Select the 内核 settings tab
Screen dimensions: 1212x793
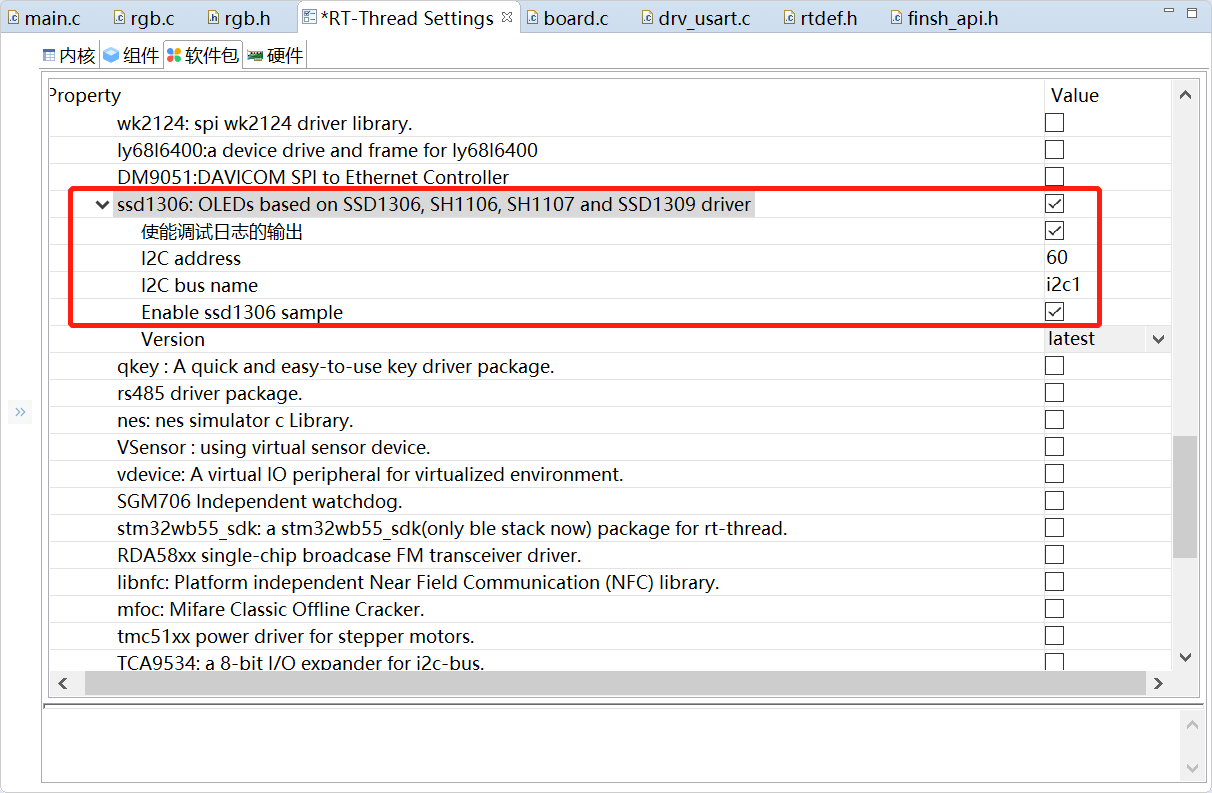point(68,56)
